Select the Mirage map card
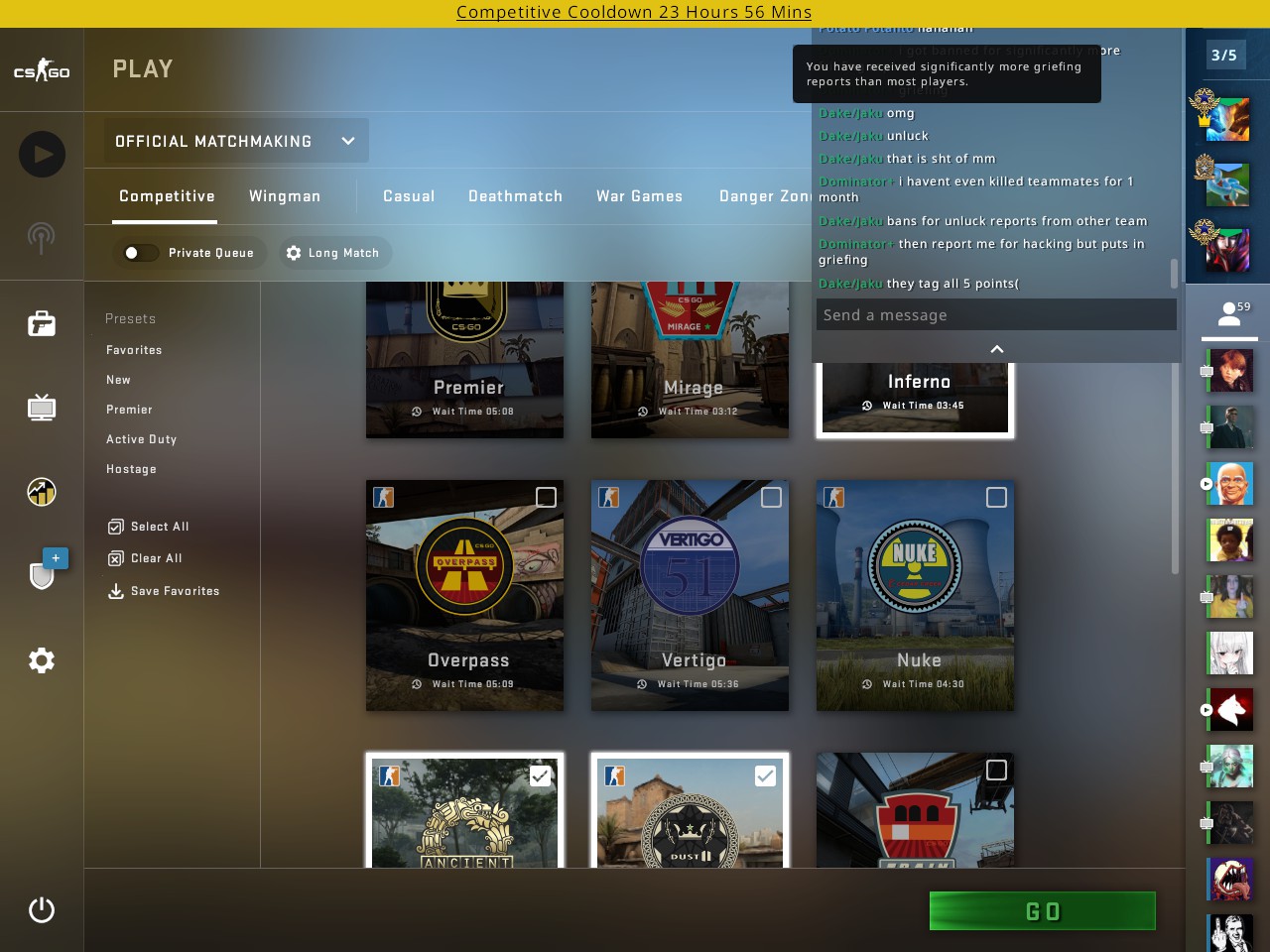Image resolution: width=1270 pixels, height=952 pixels. pyautogui.click(x=690, y=360)
